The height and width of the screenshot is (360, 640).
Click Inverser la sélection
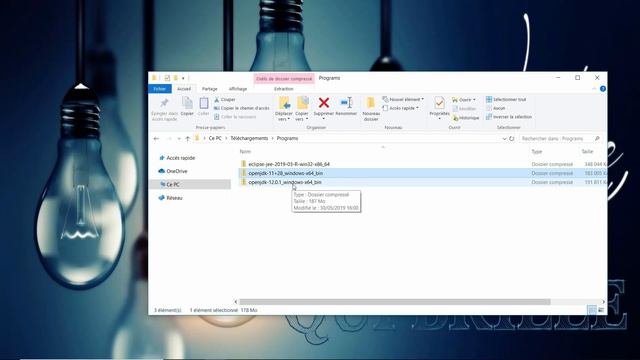click(509, 117)
